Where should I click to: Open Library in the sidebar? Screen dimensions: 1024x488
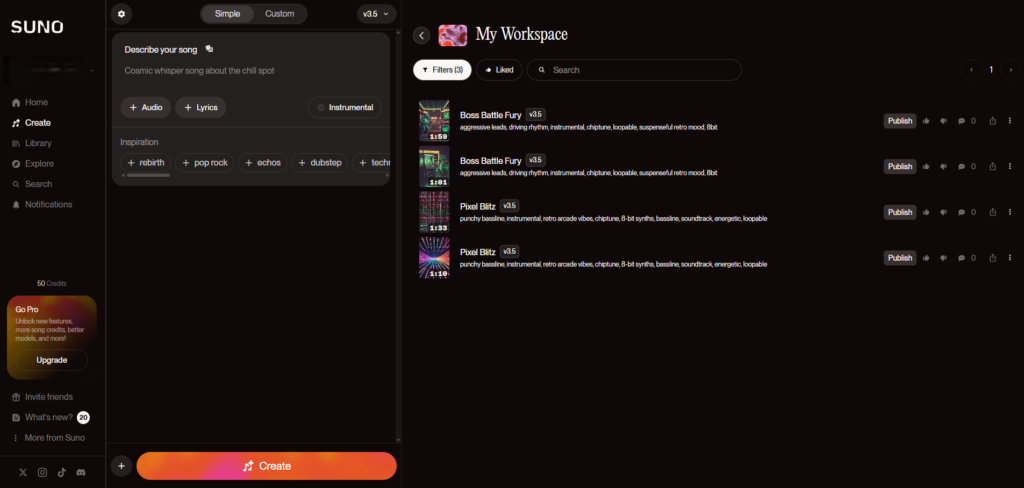click(x=32, y=143)
